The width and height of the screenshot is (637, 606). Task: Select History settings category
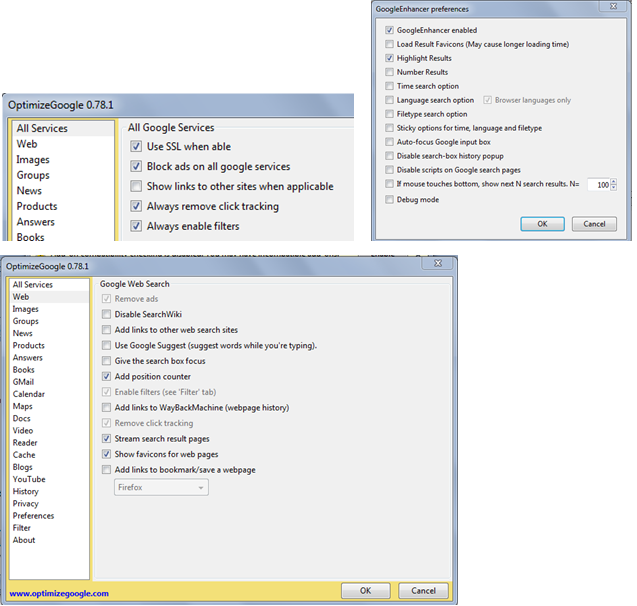click(x=49, y=492)
